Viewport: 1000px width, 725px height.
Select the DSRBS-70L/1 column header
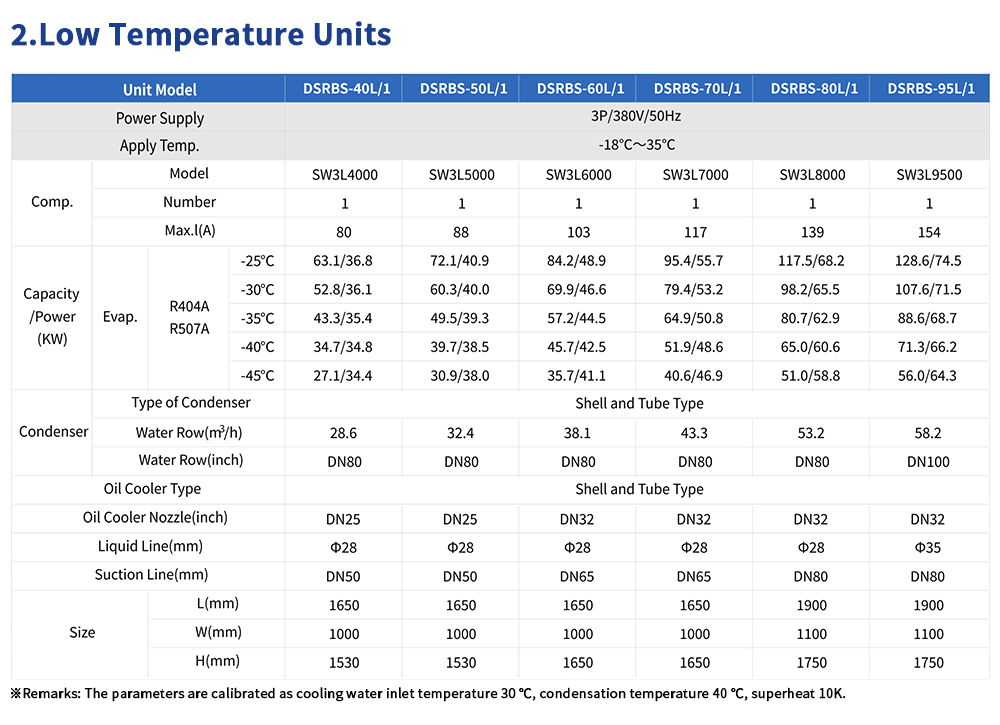697,89
